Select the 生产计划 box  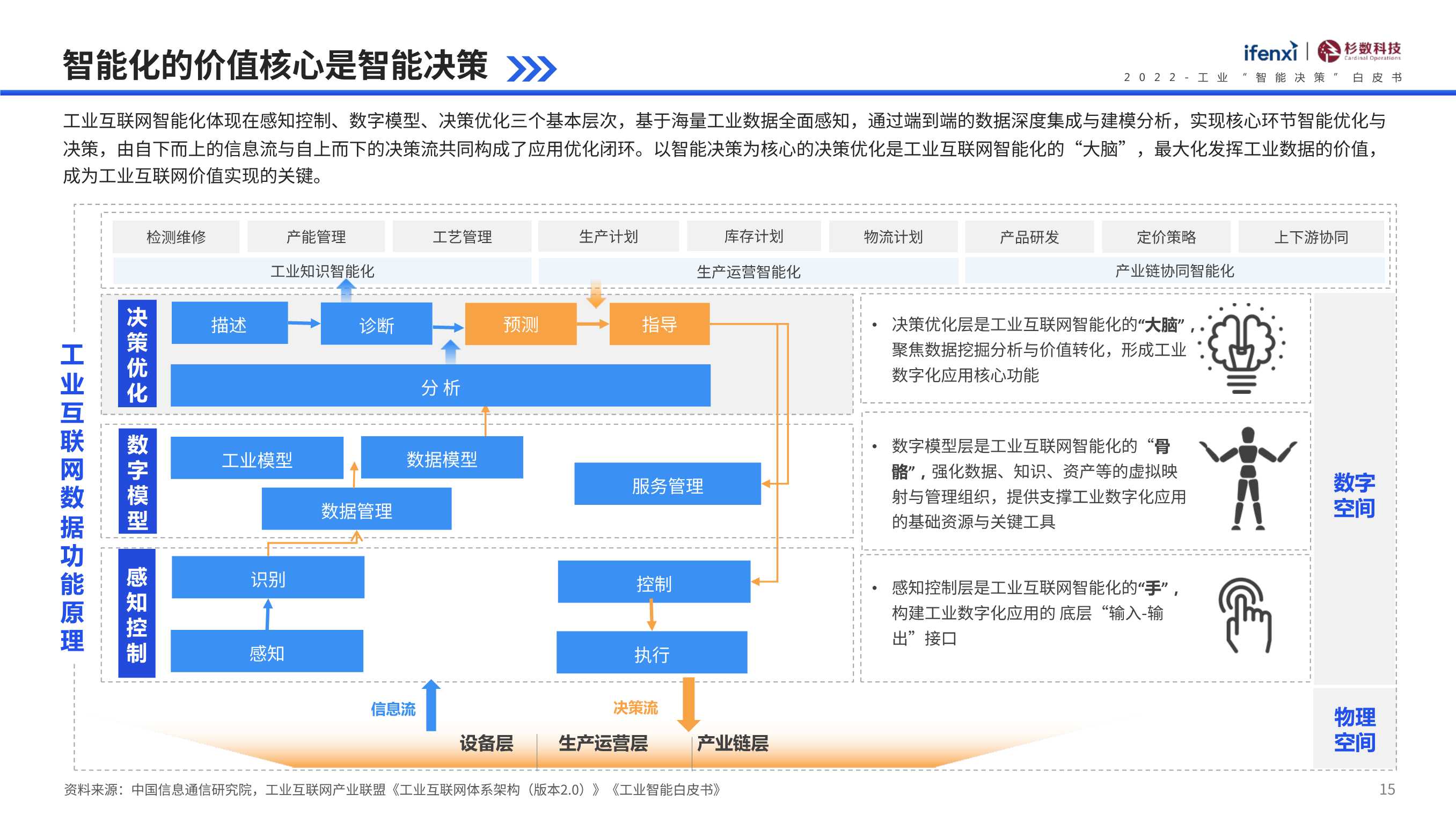(608, 237)
